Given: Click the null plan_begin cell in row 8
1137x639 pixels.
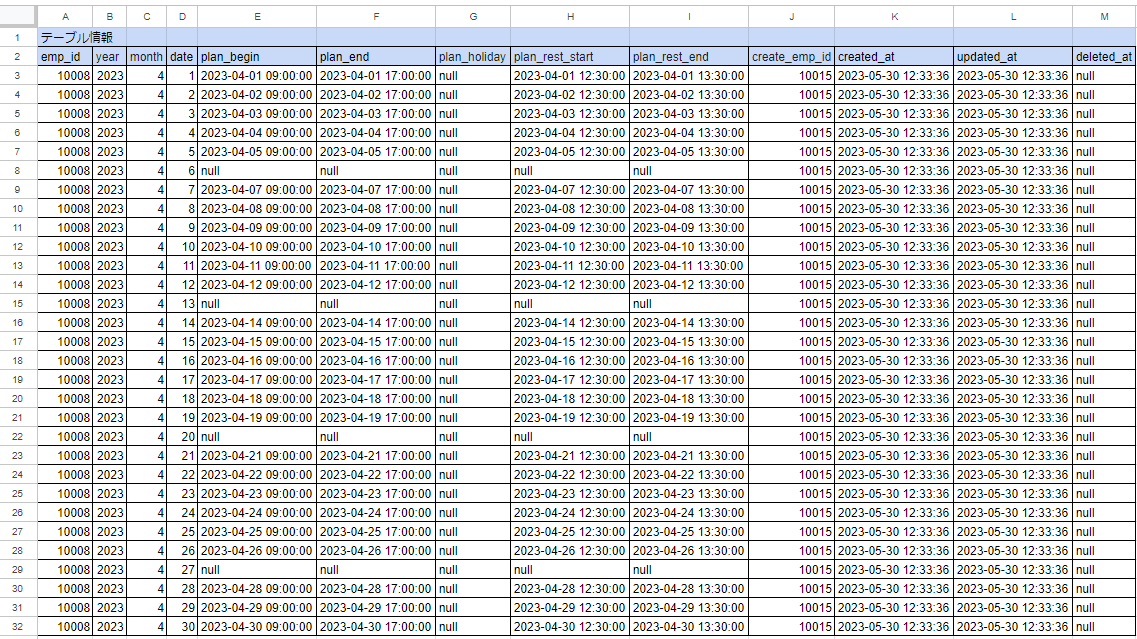Looking at the screenshot, I should click(x=257, y=170).
